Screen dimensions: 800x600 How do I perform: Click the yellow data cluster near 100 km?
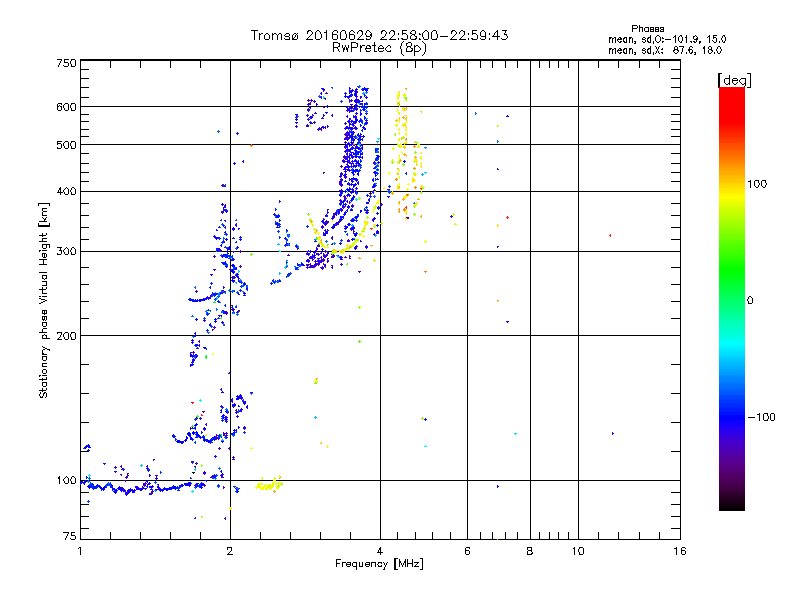(x=269, y=485)
